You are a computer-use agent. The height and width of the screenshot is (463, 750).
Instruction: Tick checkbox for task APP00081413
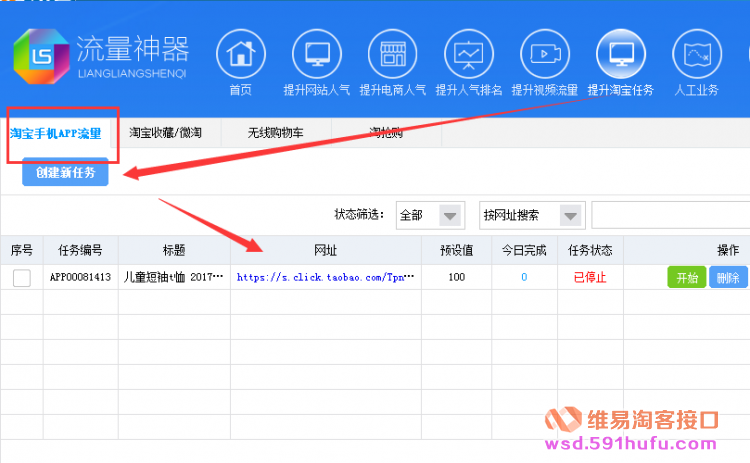click(22, 277)
